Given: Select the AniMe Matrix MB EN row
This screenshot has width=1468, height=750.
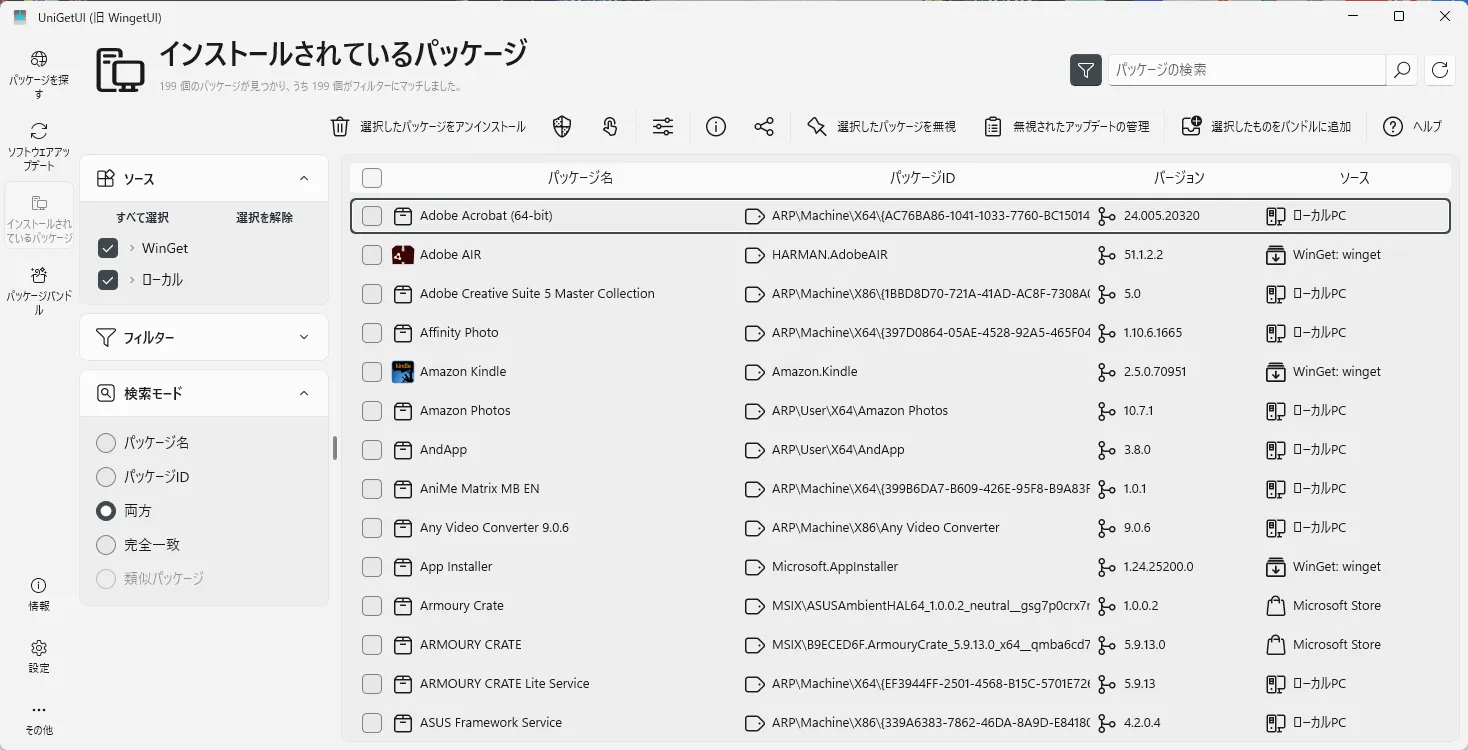Looking at the screenshot, I should [900, 489].
